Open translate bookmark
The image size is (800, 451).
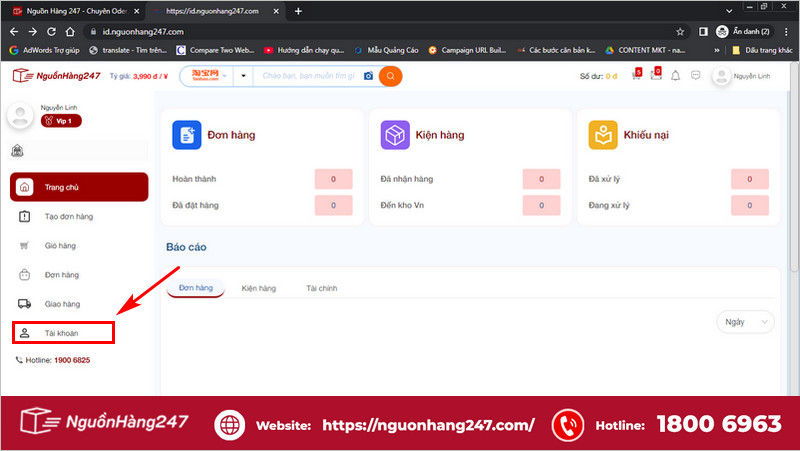pos(128,50)
